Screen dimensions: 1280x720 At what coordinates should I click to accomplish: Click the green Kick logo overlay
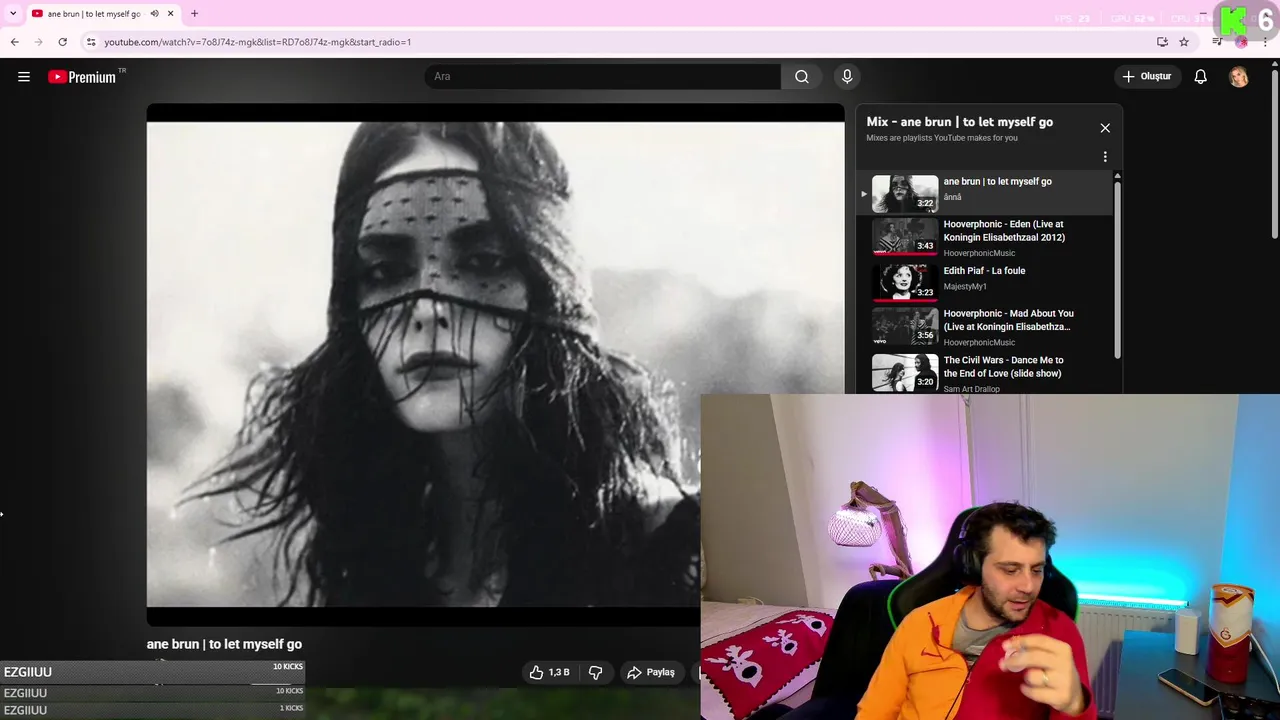(1235, 20)
